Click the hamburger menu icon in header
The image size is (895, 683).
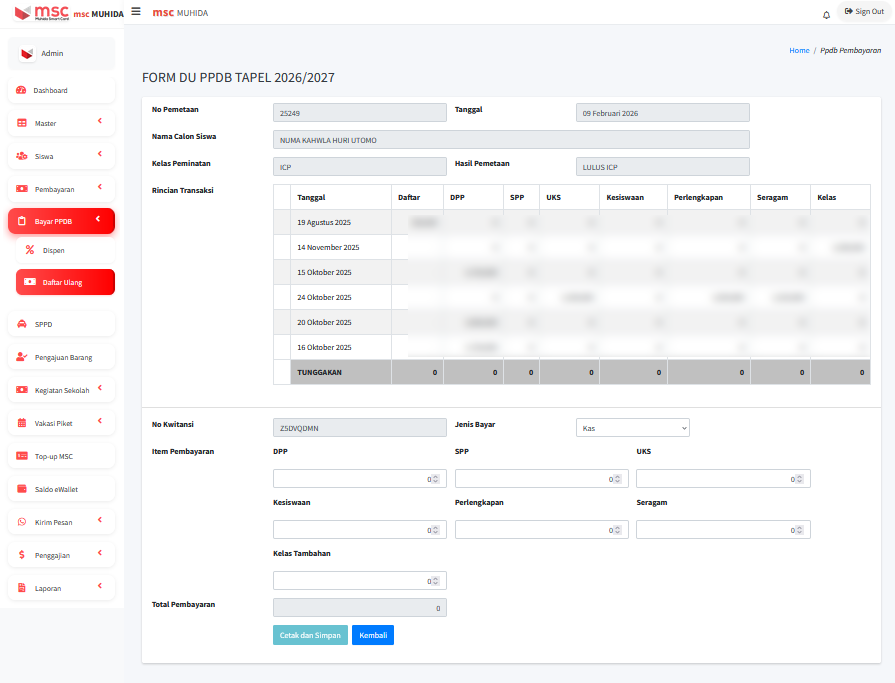coord(136,11)
